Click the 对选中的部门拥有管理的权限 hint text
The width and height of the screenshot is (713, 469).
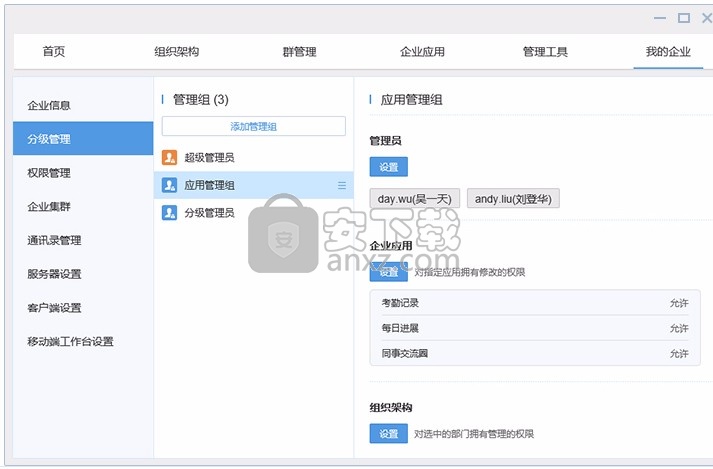click(x=474, y=434)
